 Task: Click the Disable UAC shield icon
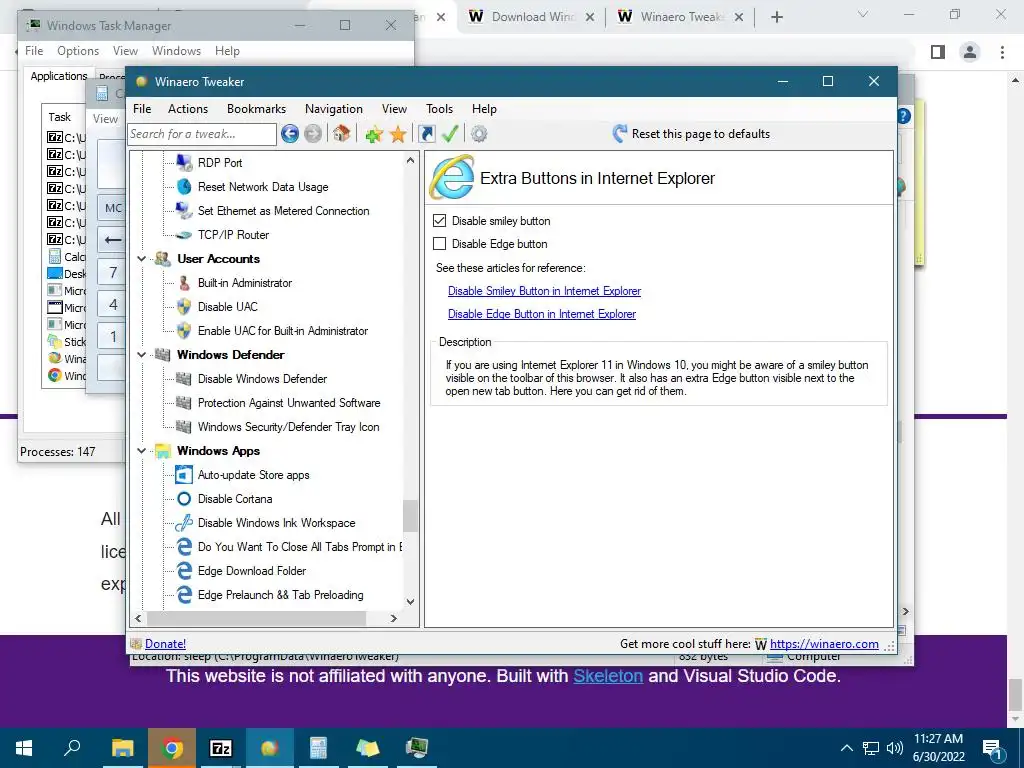pyautogui.click(x=184, y=307)
